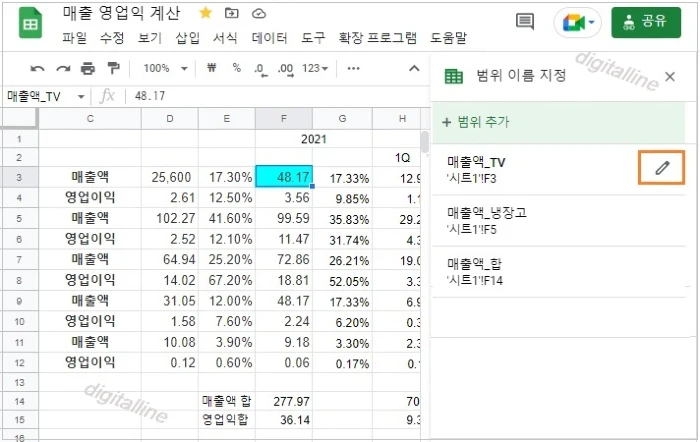Format as won currency

[x=211, y=68]
